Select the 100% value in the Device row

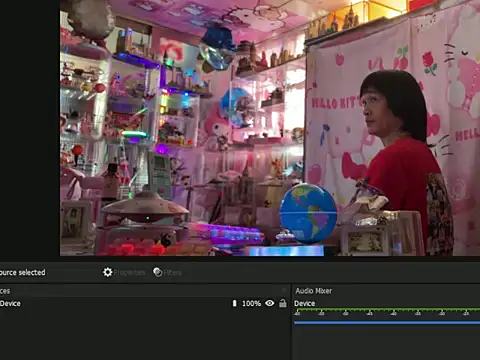(x=251, y=303)
